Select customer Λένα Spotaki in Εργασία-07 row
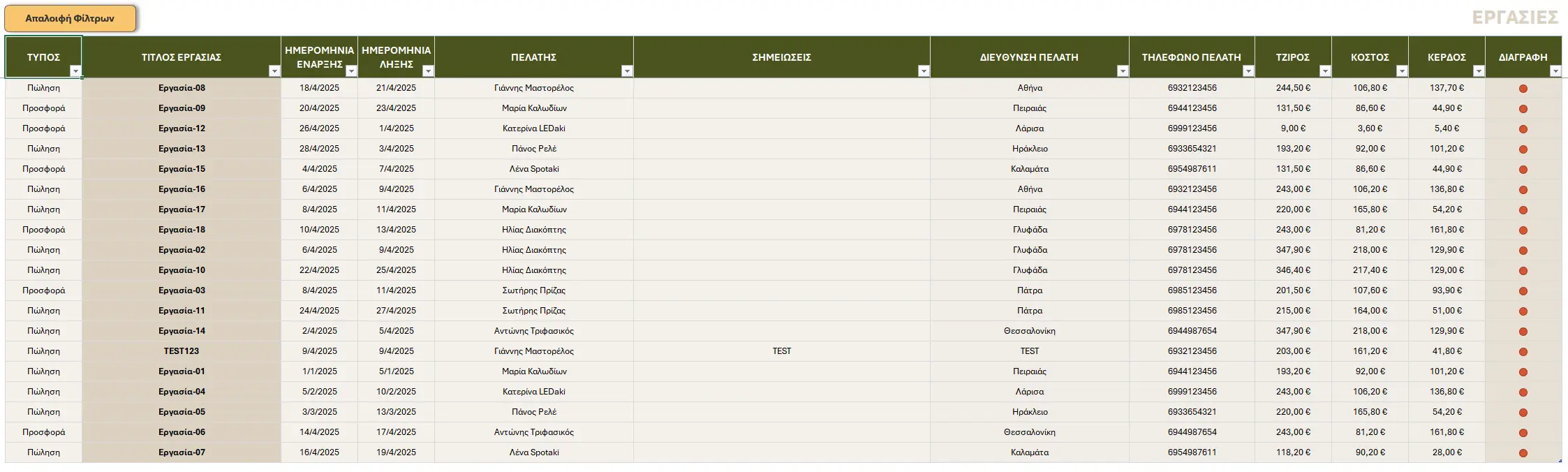 [x=534, y=452]
